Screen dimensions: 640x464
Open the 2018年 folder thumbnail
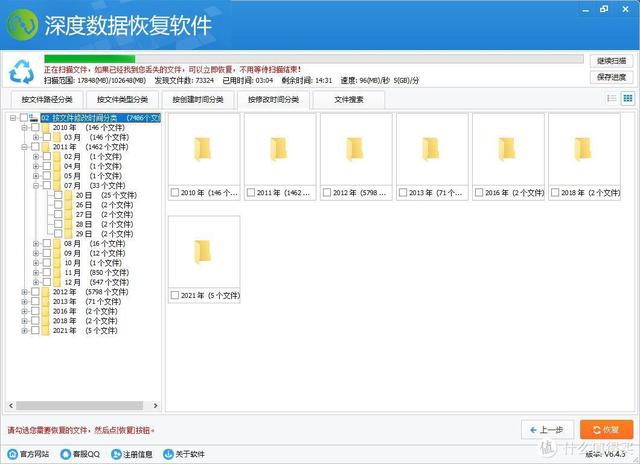pos(584,149)
